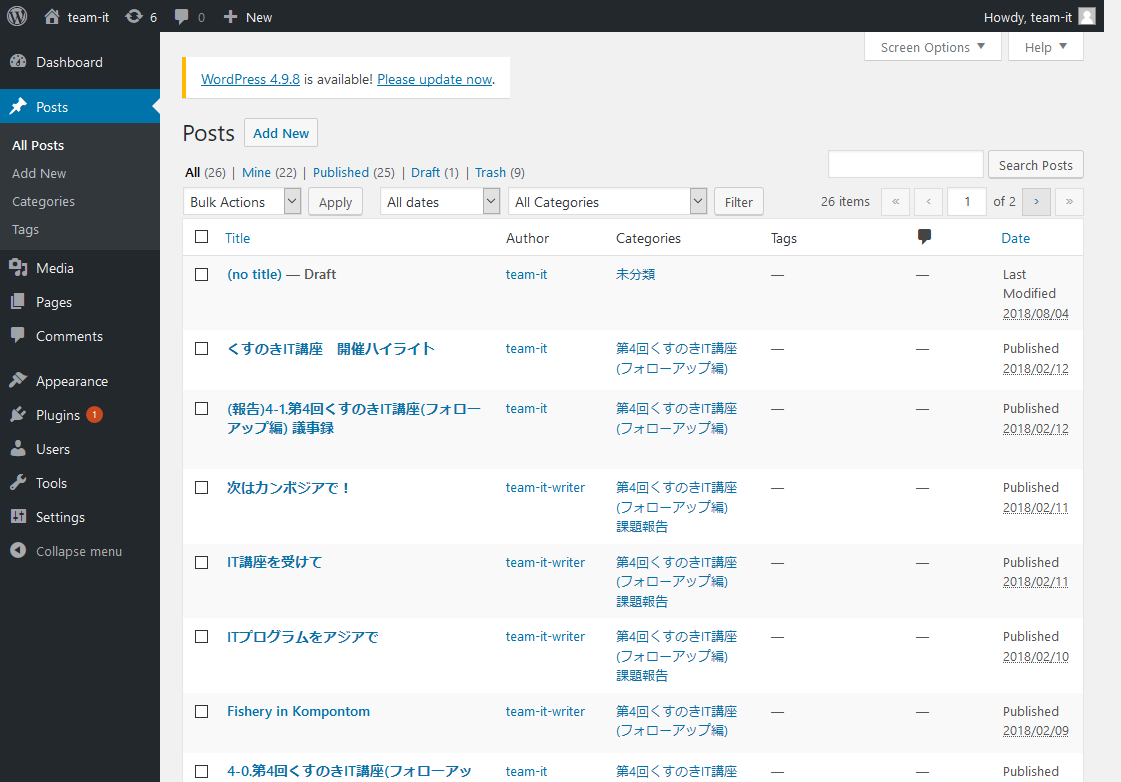Click the Please update now link

[435, 79]
